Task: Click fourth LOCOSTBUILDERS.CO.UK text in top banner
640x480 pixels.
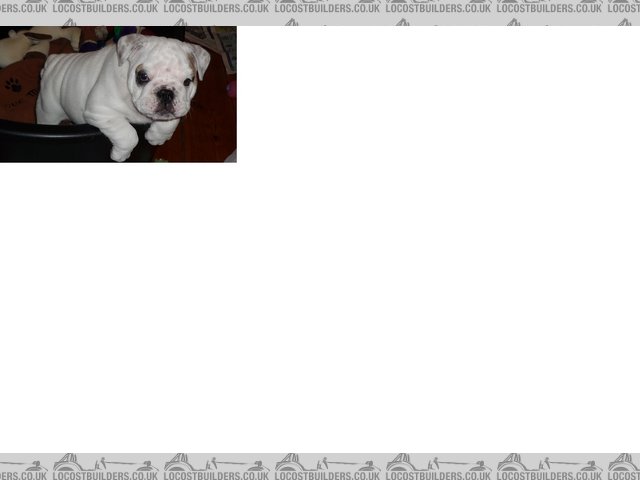Action: pyautogui.click(x=438, y=8)
